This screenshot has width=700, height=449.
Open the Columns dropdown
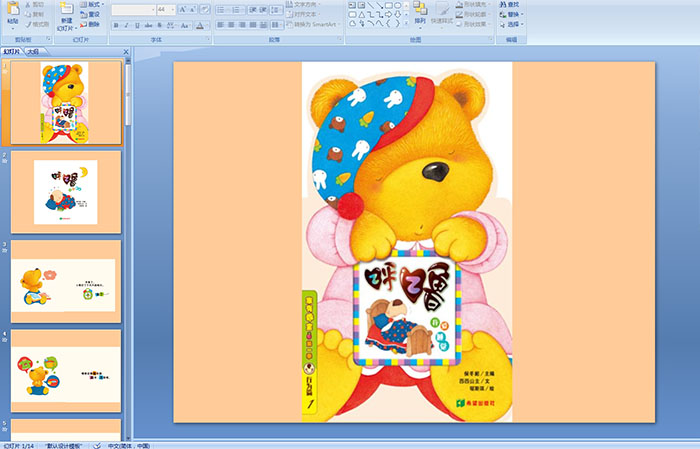coord(276,25)
